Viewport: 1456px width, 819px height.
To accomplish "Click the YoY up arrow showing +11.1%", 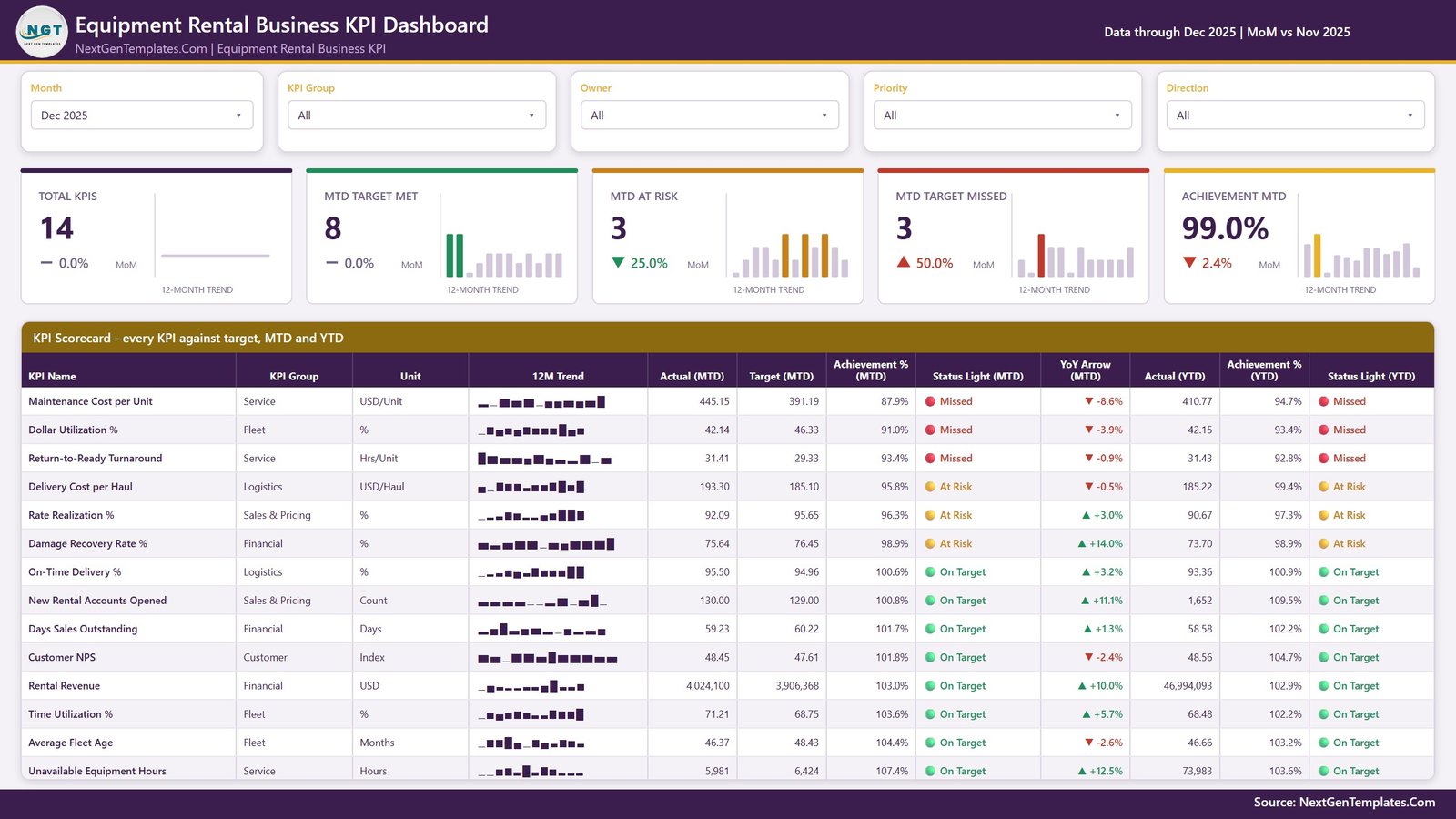I will coord(1085,601).
